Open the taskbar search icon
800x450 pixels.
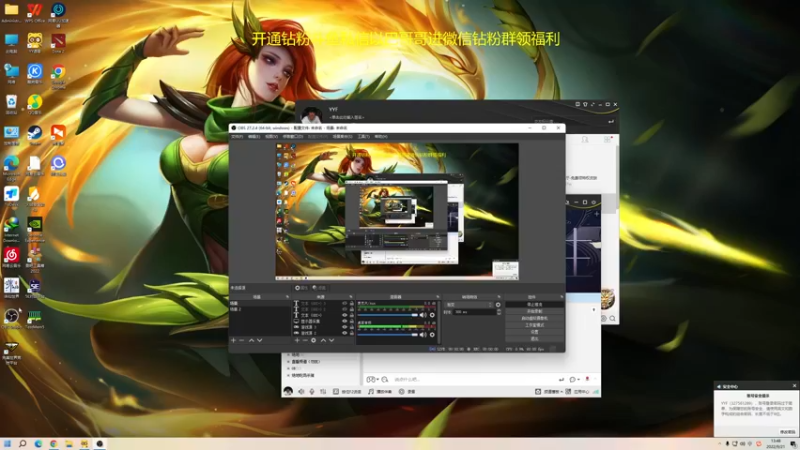click(x=22, y=444)
